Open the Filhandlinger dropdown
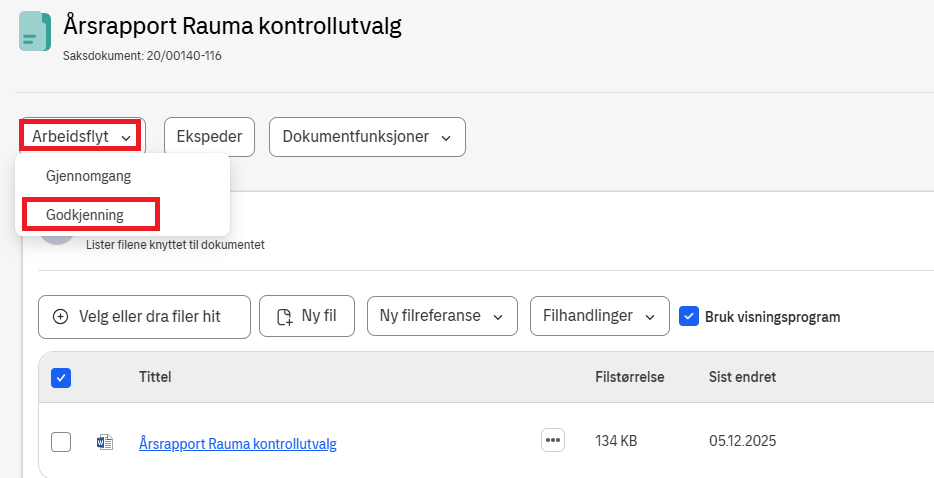This screenshot has width=934, height=478. coord(598,316)
